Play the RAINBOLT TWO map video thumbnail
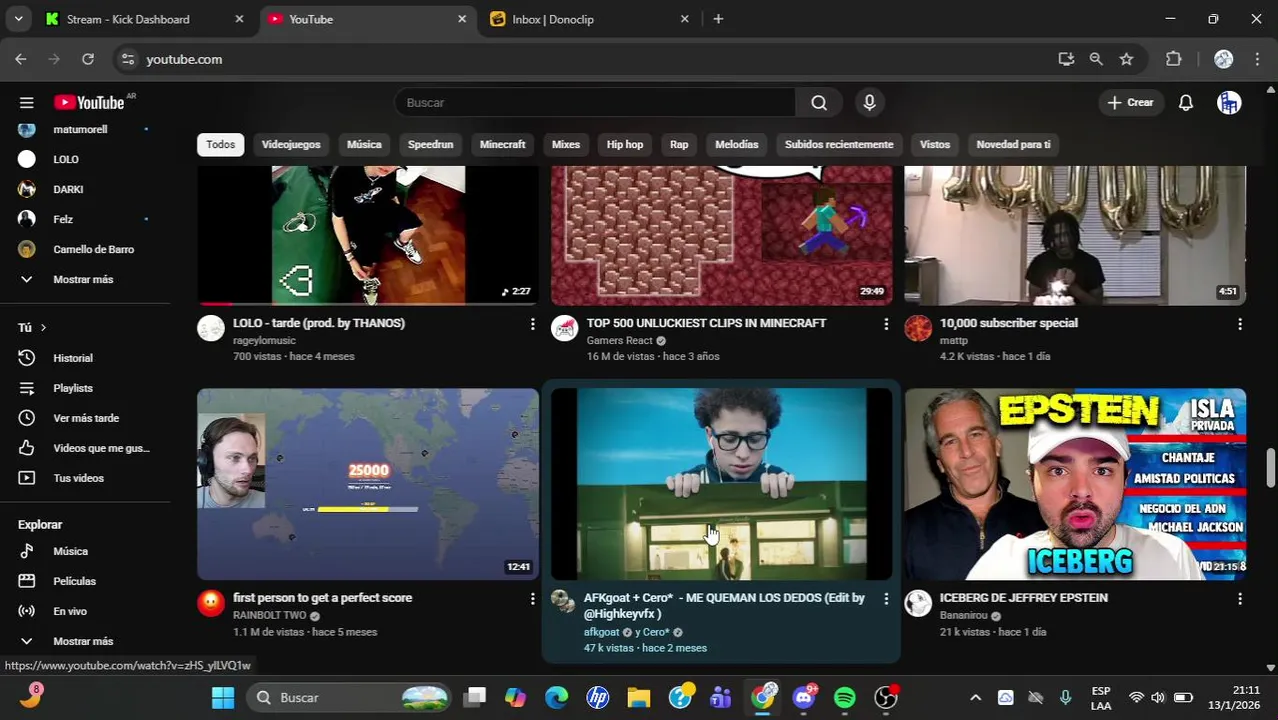The image size is (1278, 720). (x=368, y=484)
